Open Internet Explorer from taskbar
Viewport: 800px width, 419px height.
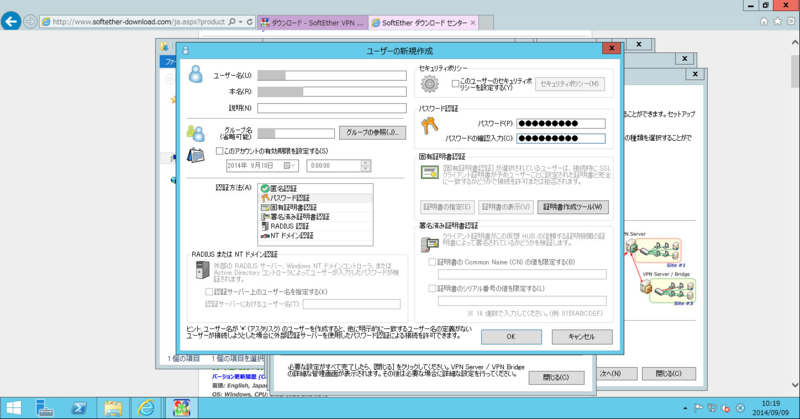coord(146,408)
